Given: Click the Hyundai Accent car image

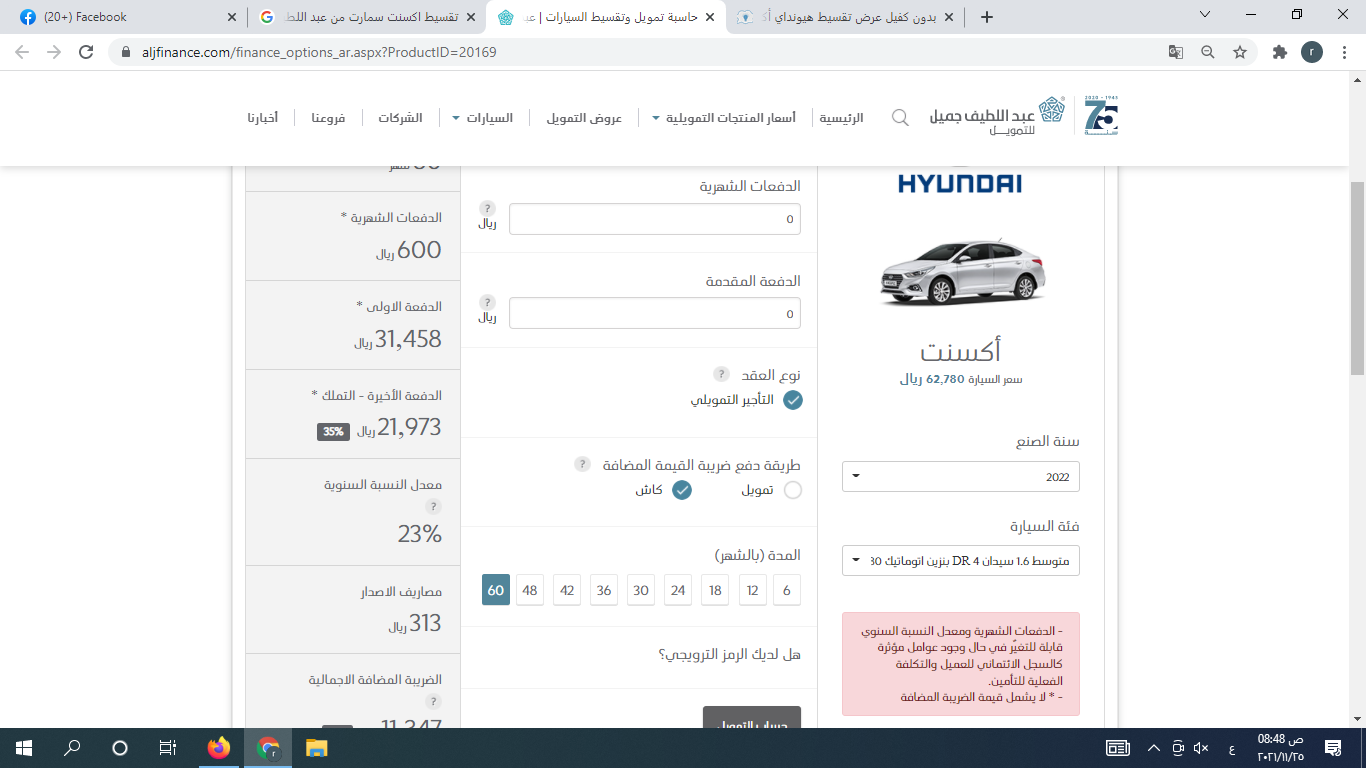Looking at the screenshot, I should click(961, 273).
